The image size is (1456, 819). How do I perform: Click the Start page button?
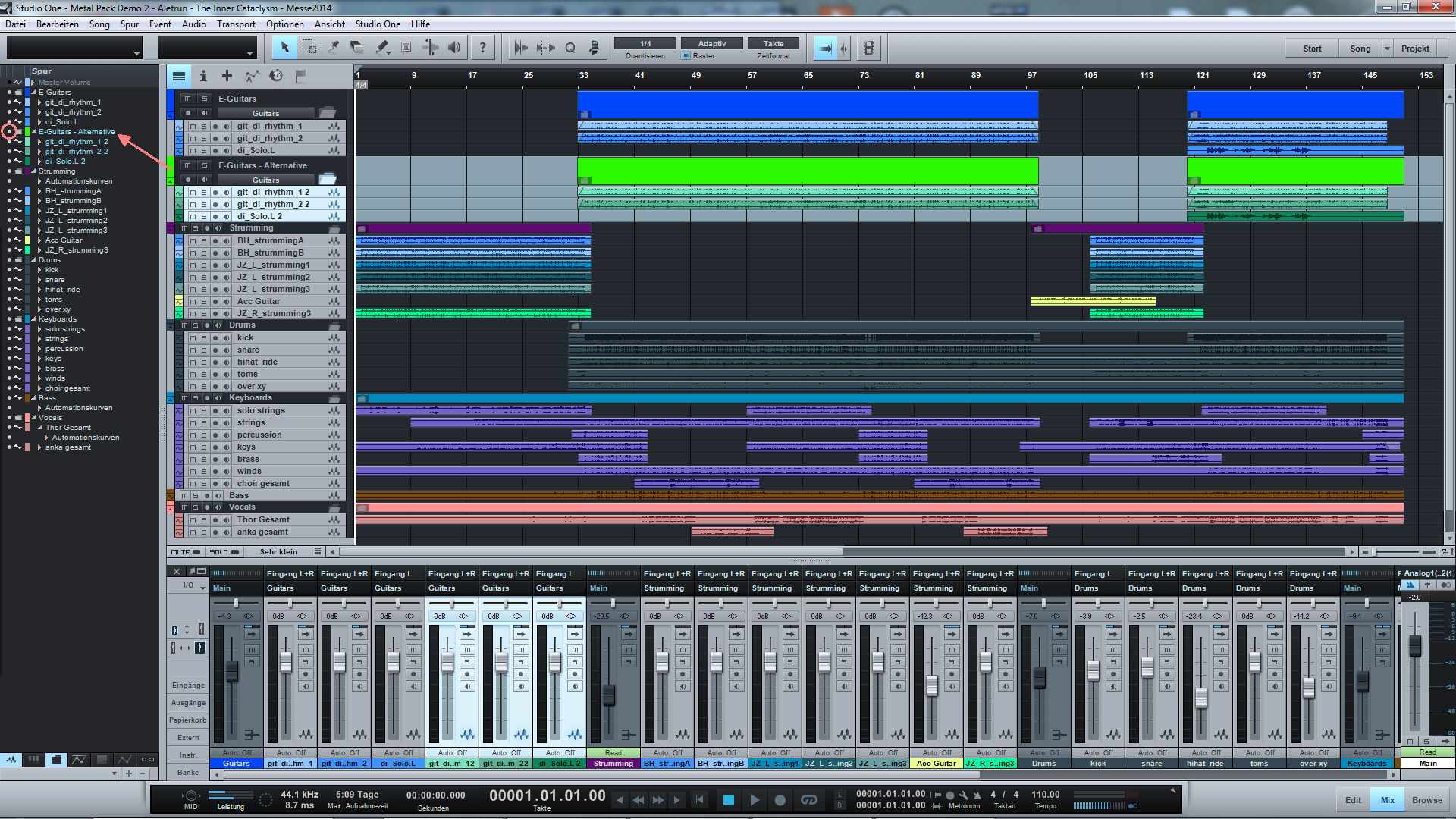[x=1312, y=49]
